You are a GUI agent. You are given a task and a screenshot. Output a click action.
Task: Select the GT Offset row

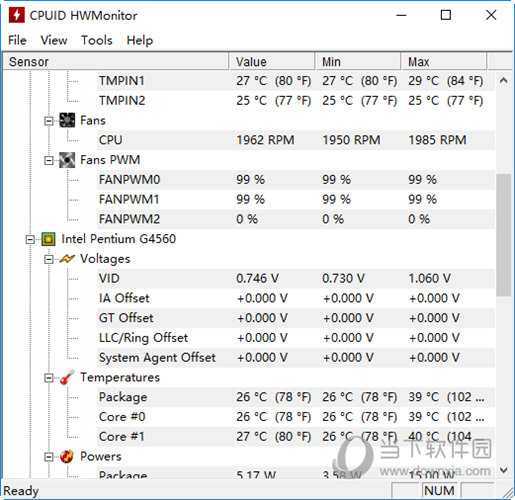tap(296, 318)
